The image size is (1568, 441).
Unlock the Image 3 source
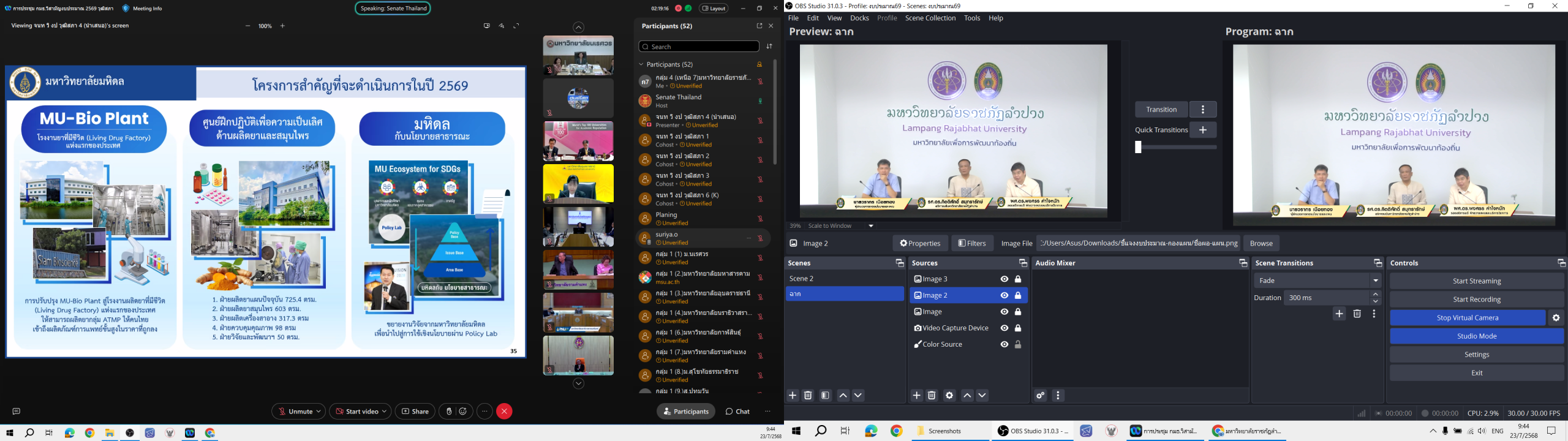click(x=1018, y=279)
